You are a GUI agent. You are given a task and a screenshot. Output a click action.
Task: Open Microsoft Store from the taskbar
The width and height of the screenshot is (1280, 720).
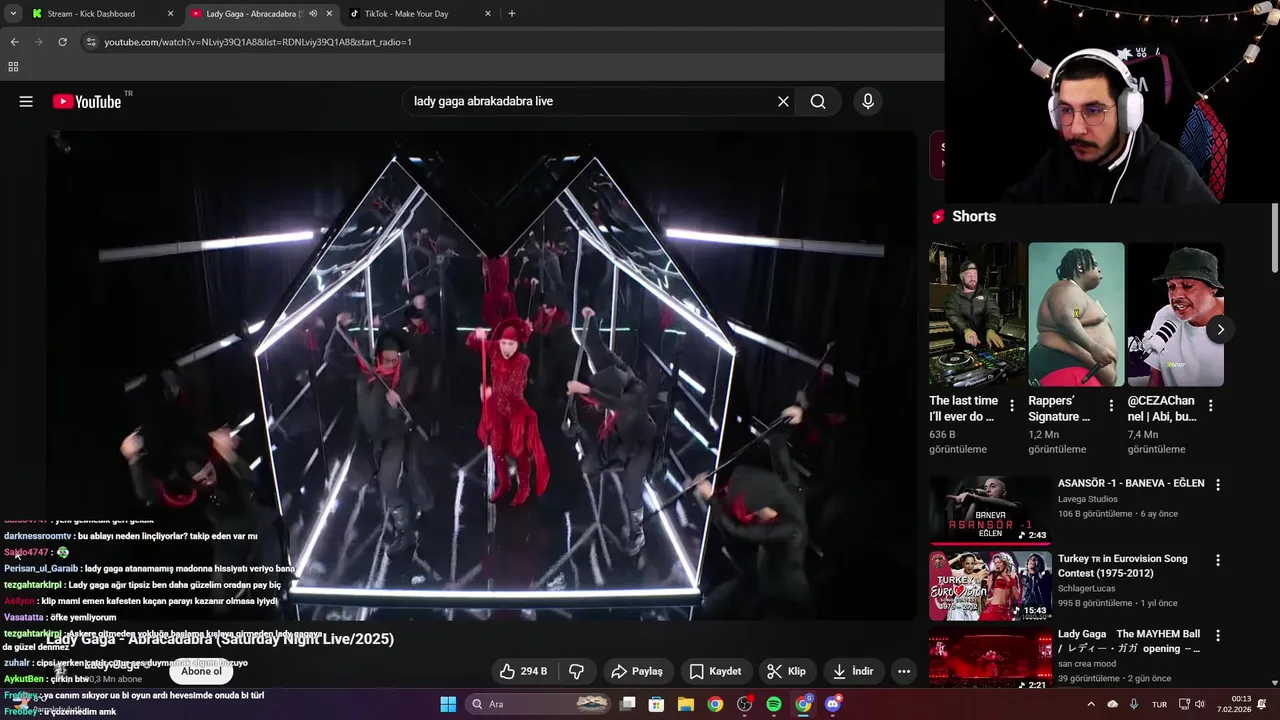[x=657, y=704]
